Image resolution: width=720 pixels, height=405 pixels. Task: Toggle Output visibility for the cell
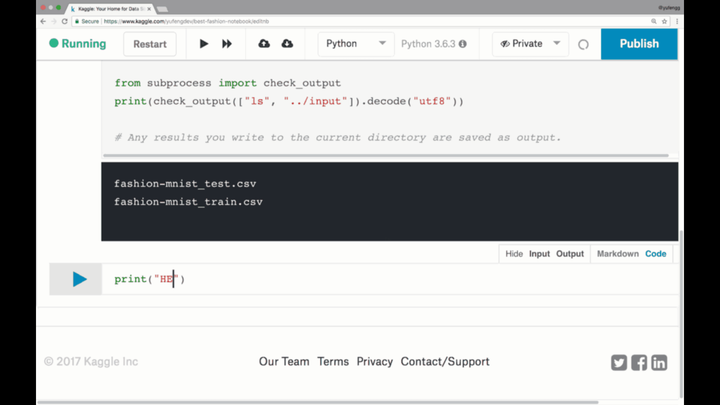570,253
